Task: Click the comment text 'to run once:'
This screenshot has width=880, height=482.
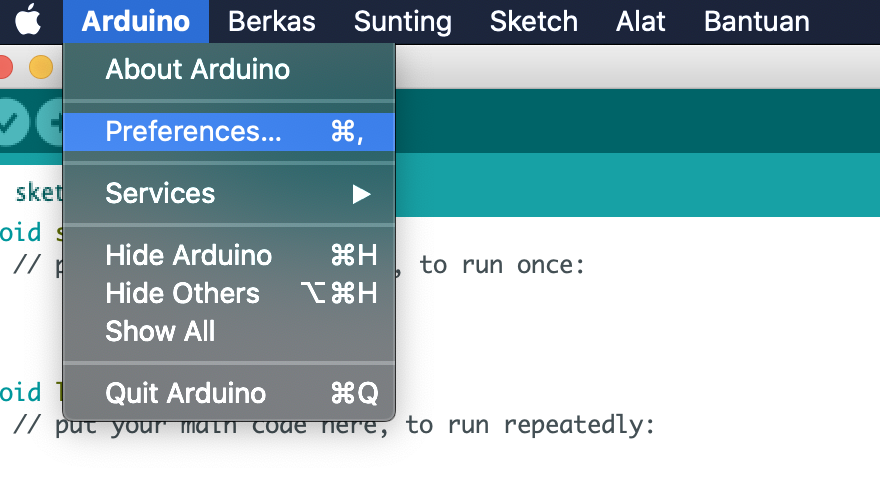Action: coord(502,264)
